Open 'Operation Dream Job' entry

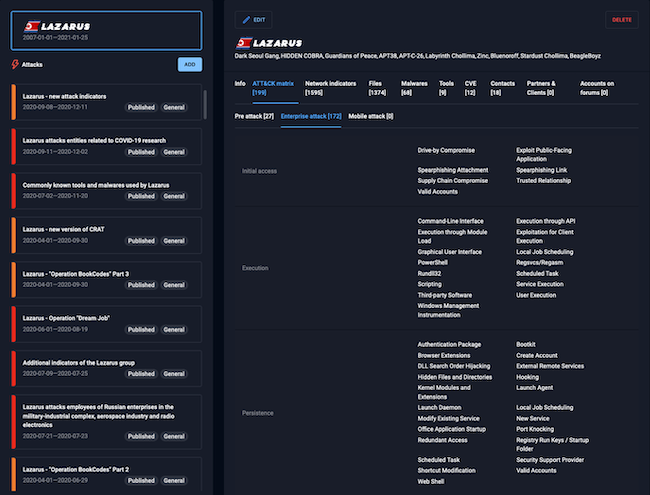[x=108, y=324]
